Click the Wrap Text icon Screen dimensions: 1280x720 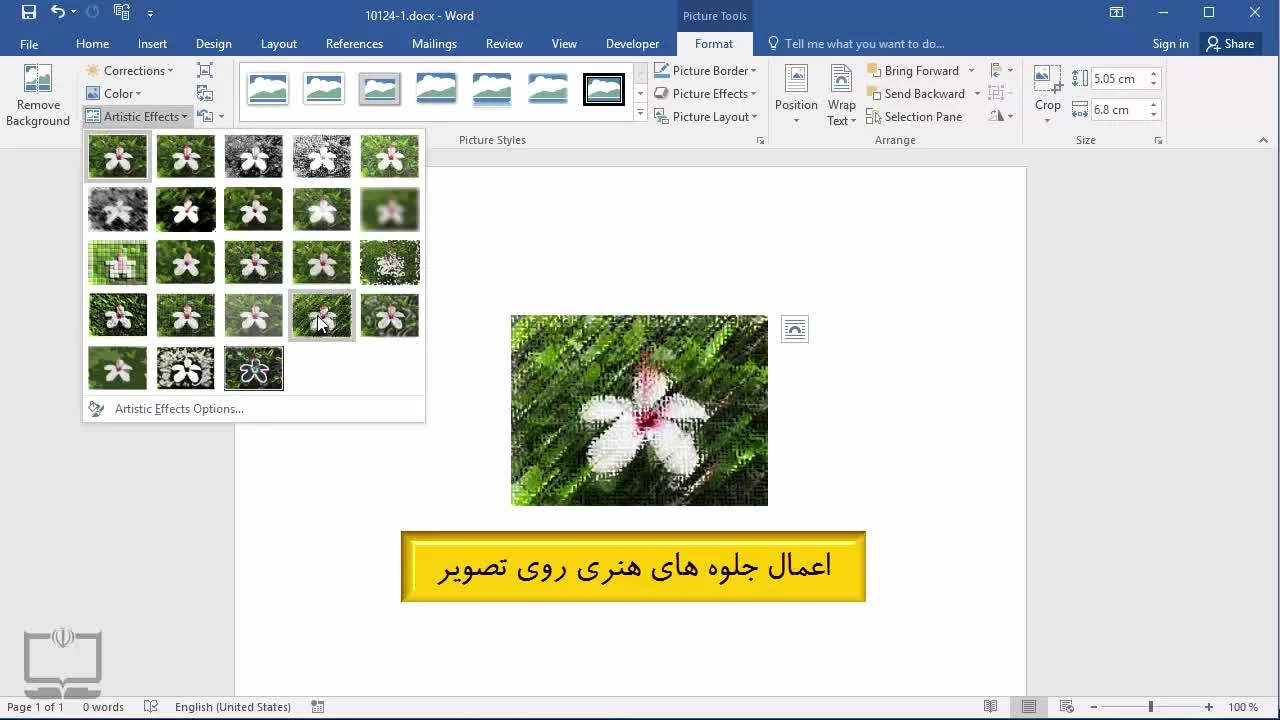point(841,80)
